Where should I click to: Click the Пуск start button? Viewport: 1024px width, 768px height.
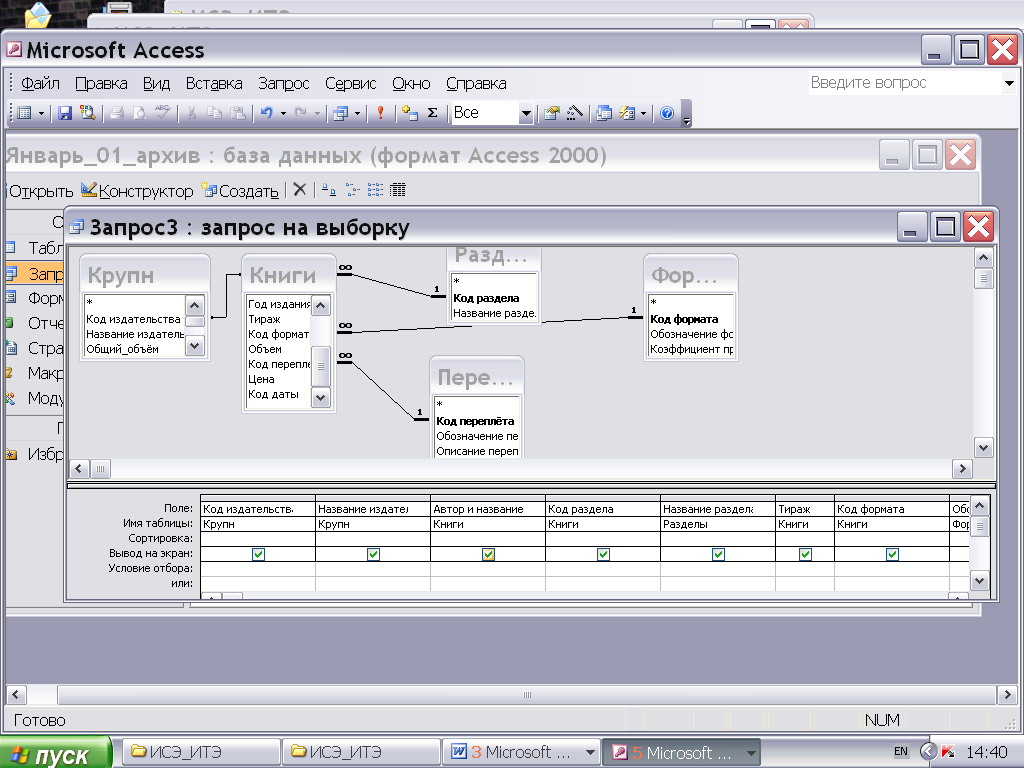pos(54,754)
